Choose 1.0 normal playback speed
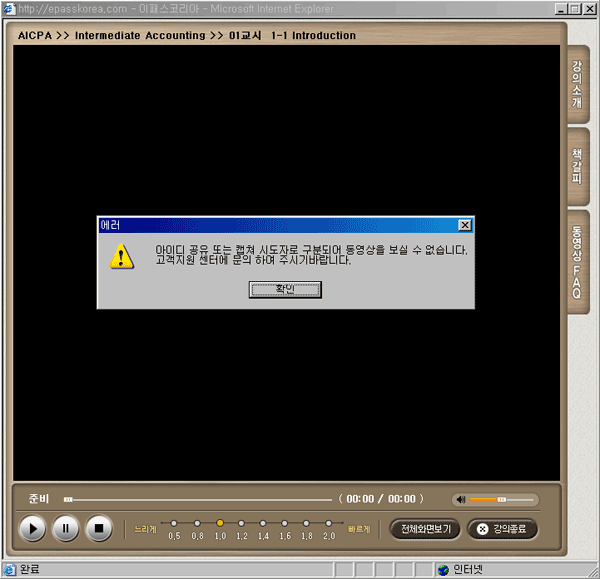The width and height of the screenshot is (600, 579). click(220, 523)
